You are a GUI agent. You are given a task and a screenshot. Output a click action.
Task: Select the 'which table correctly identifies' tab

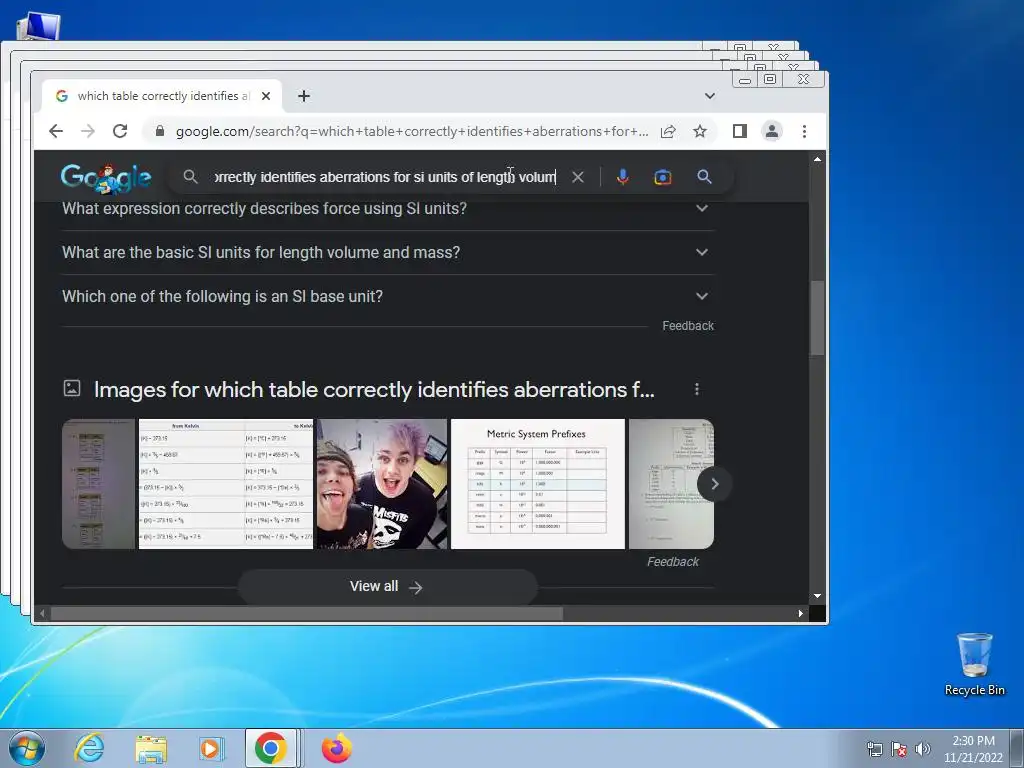pos(162,96)
